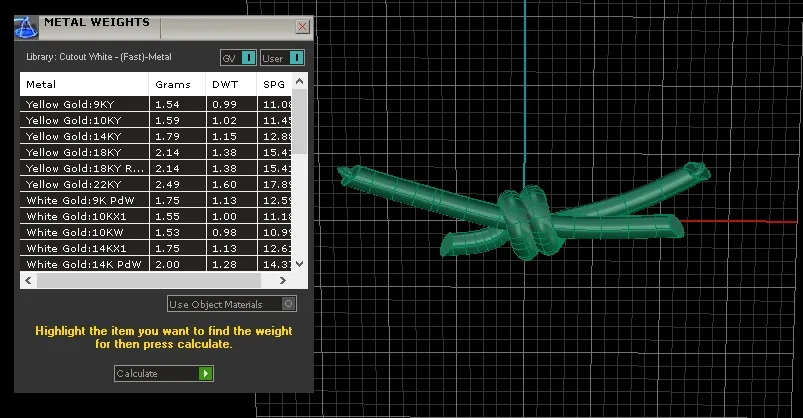Click the DWT column header
This screenshot has width=803, height=418.
coord(231,85)
